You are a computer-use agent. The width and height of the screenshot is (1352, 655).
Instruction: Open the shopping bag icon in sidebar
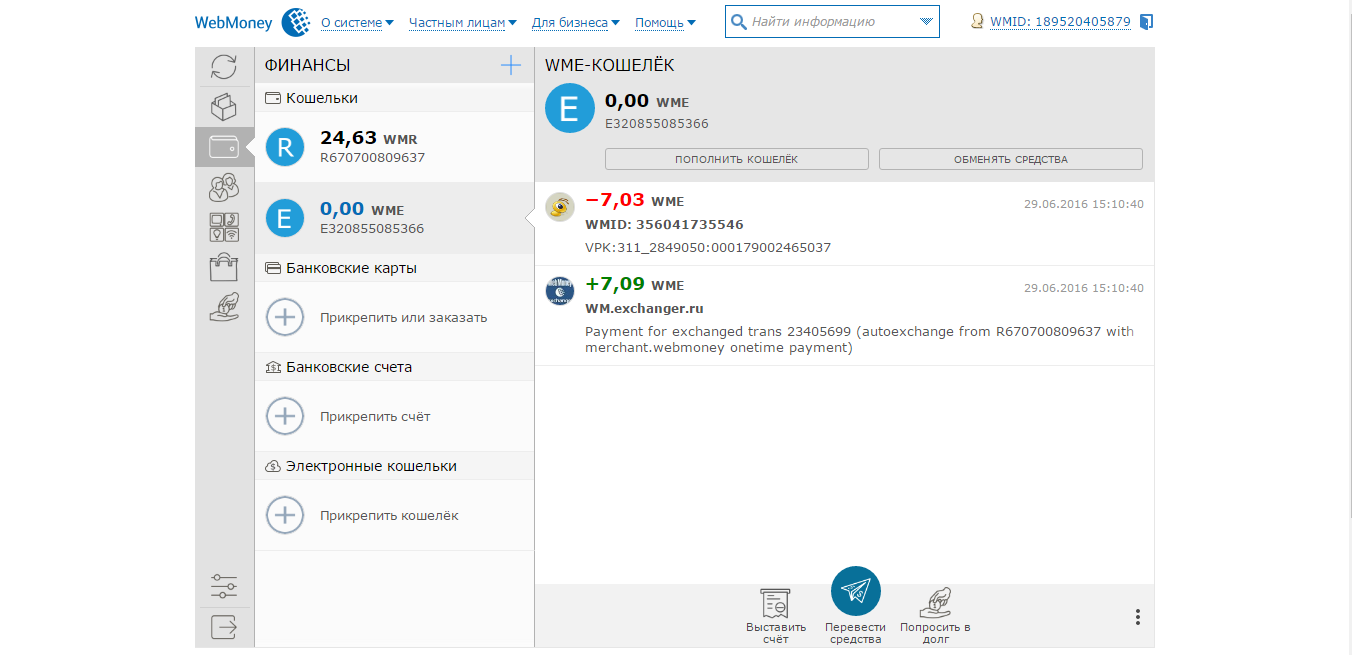[224, 267]
